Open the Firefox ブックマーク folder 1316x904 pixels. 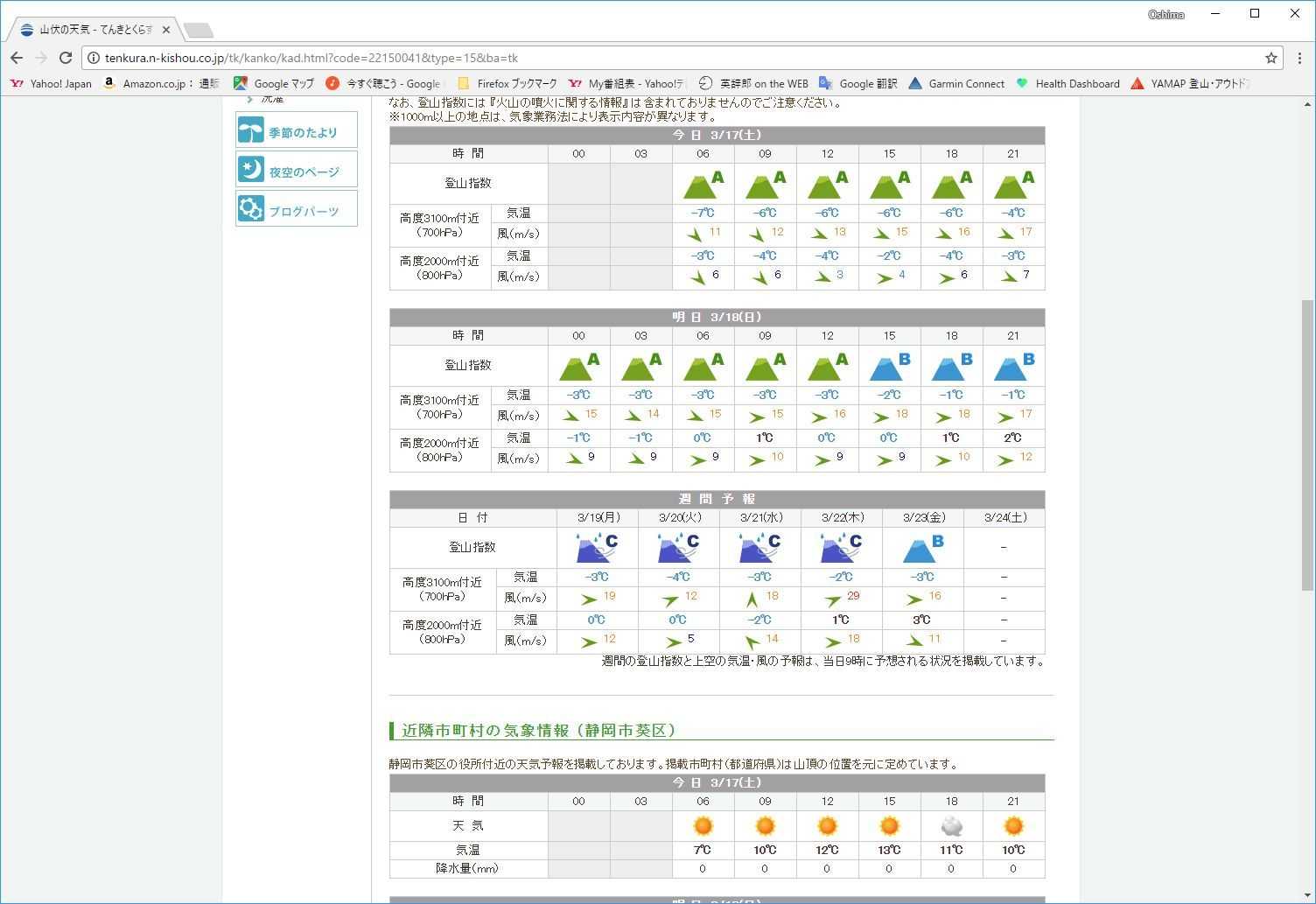[x=507, y=84]
